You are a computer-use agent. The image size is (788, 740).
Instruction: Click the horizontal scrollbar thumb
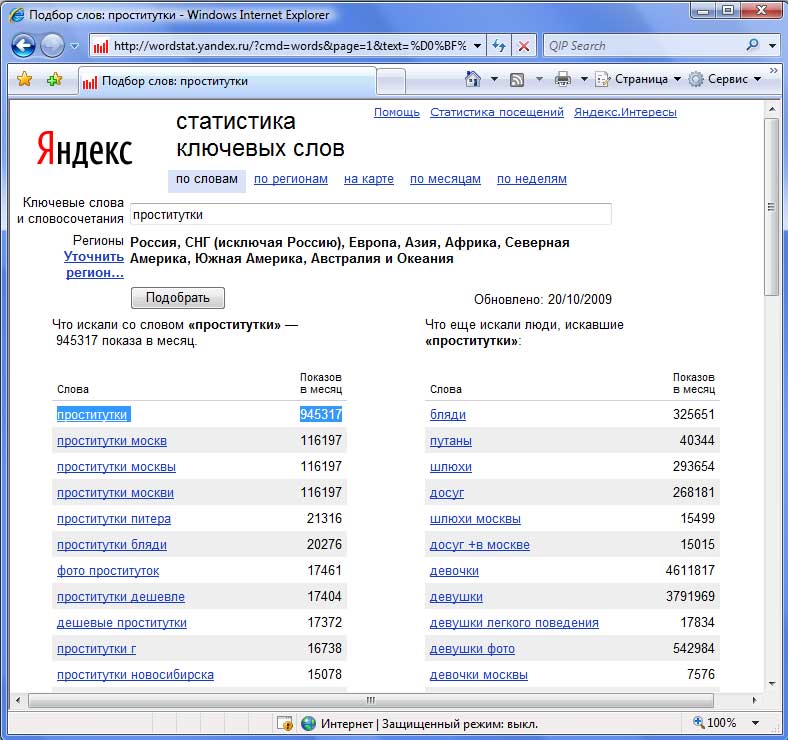[371, 700]
